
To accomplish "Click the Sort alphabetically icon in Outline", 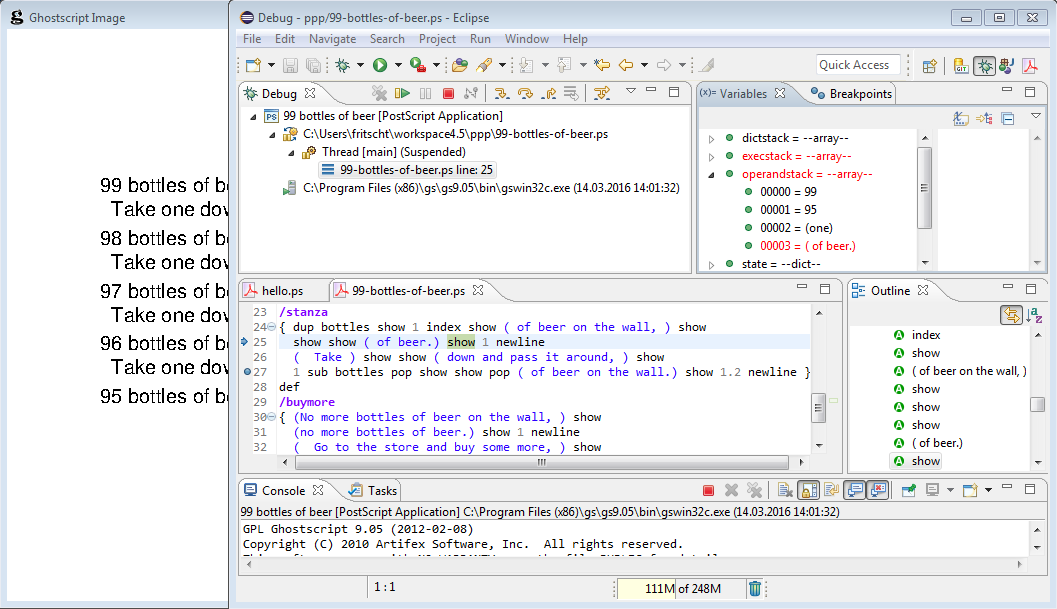I will point(1035,314).
